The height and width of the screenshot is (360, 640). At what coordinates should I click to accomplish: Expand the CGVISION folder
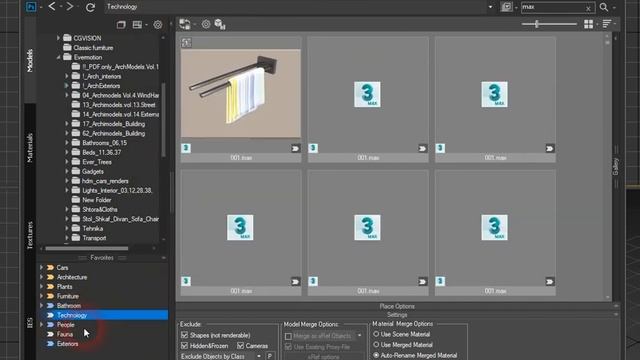click(x=58, y=38)
